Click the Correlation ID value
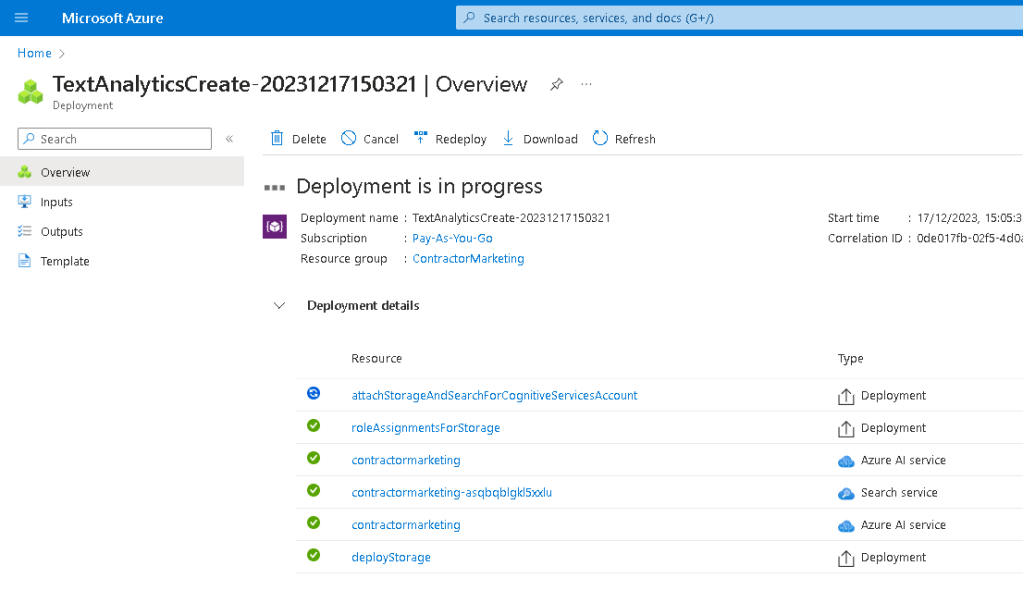 (x=970, y=238)
